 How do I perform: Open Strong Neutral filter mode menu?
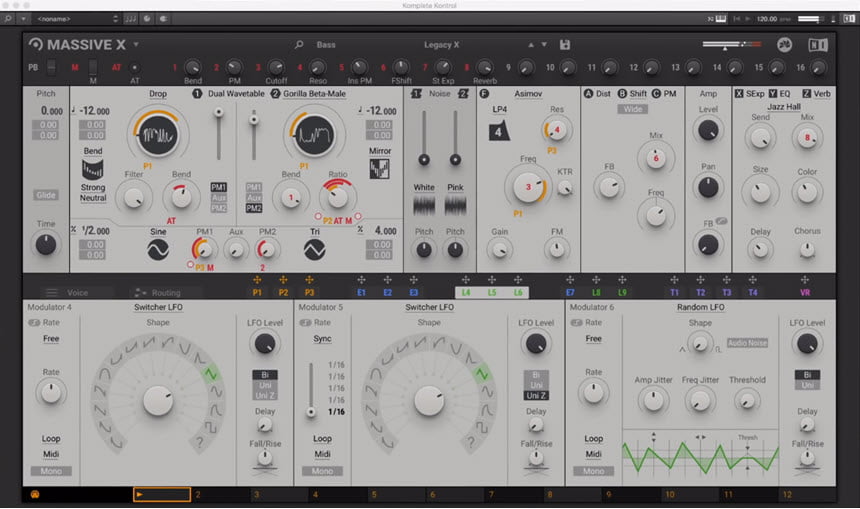click(x=93, y=193)
